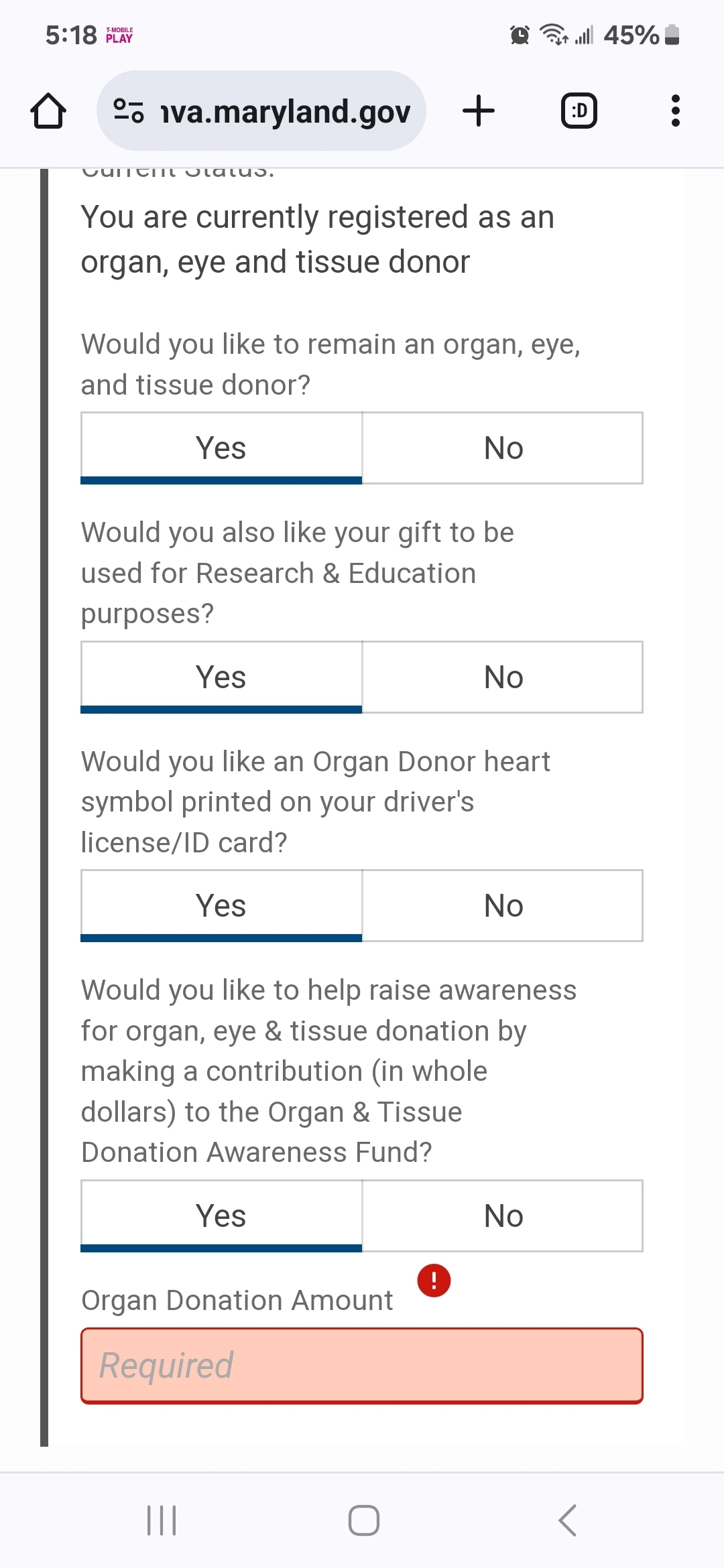Open a new tab with plus icon
The width and height of the screenshot is (724, 1568).
click(479, 111)
